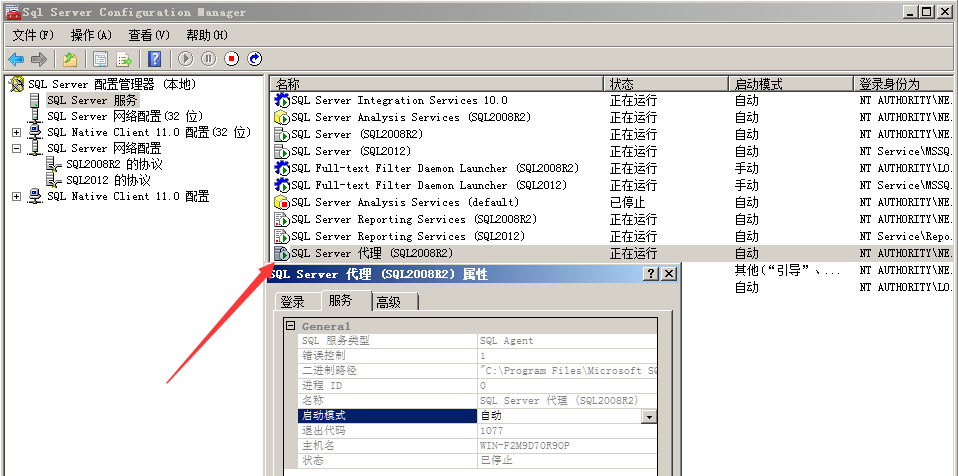Click the Analysis Services (SQL2008R2) service icon

click(282, 117)
